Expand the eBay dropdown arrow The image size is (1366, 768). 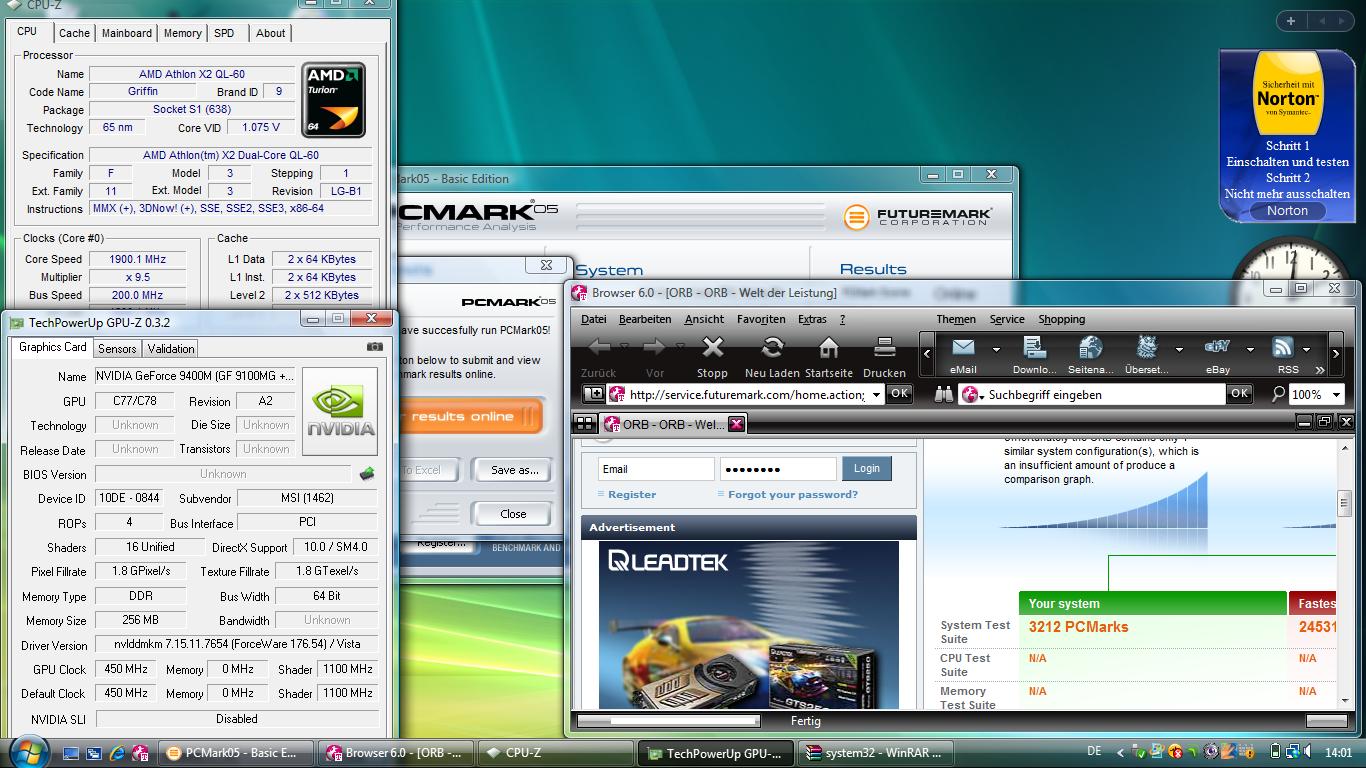(1250, 349)
